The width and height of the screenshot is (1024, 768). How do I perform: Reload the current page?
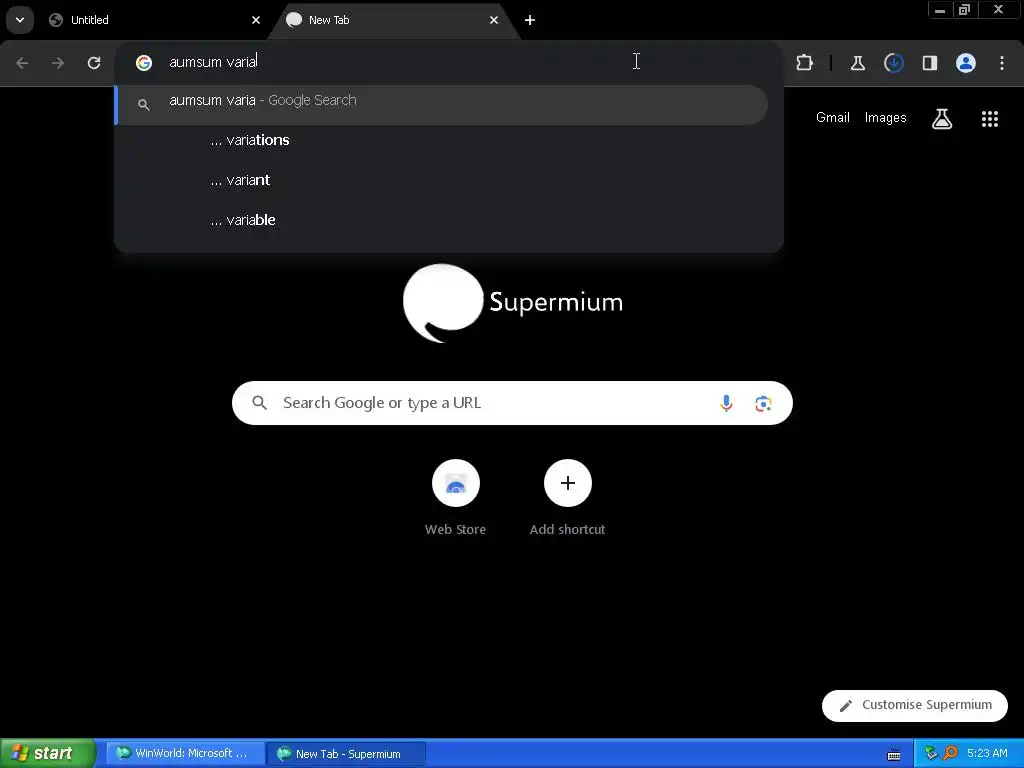click(94, 63)
